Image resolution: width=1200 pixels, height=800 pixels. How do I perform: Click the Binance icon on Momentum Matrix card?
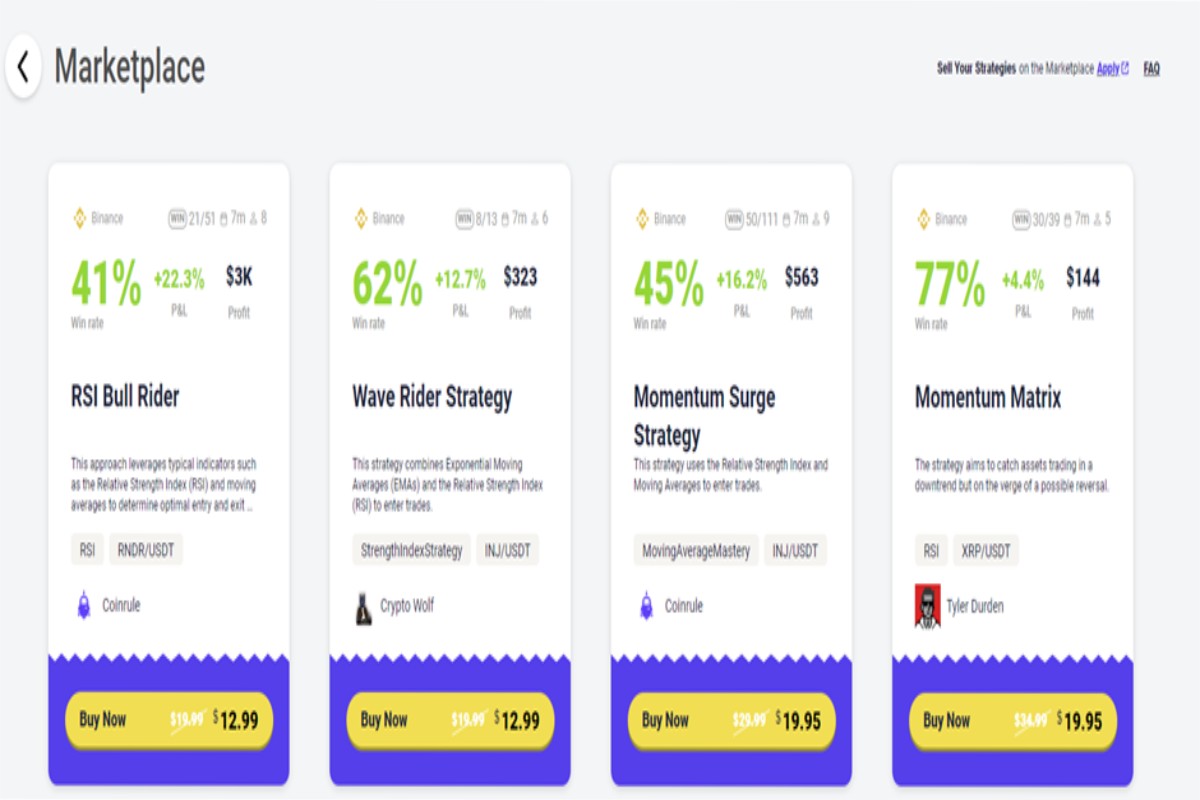[922, 218]
